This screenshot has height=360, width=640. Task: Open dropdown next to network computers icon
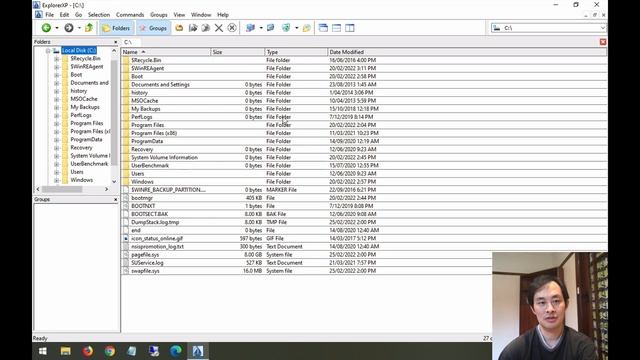[x=261, y=28]
